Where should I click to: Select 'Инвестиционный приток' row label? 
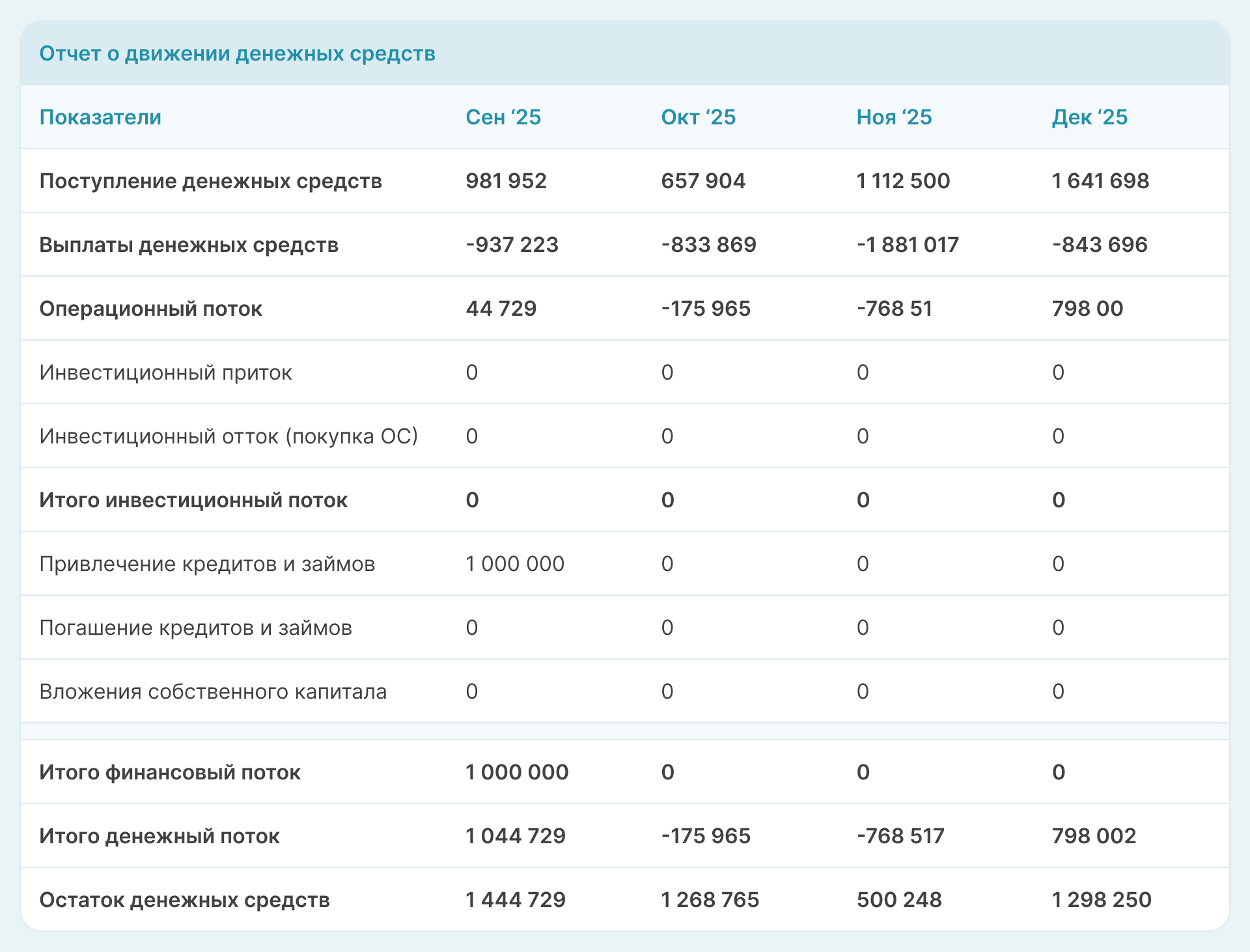coord(165,372)
